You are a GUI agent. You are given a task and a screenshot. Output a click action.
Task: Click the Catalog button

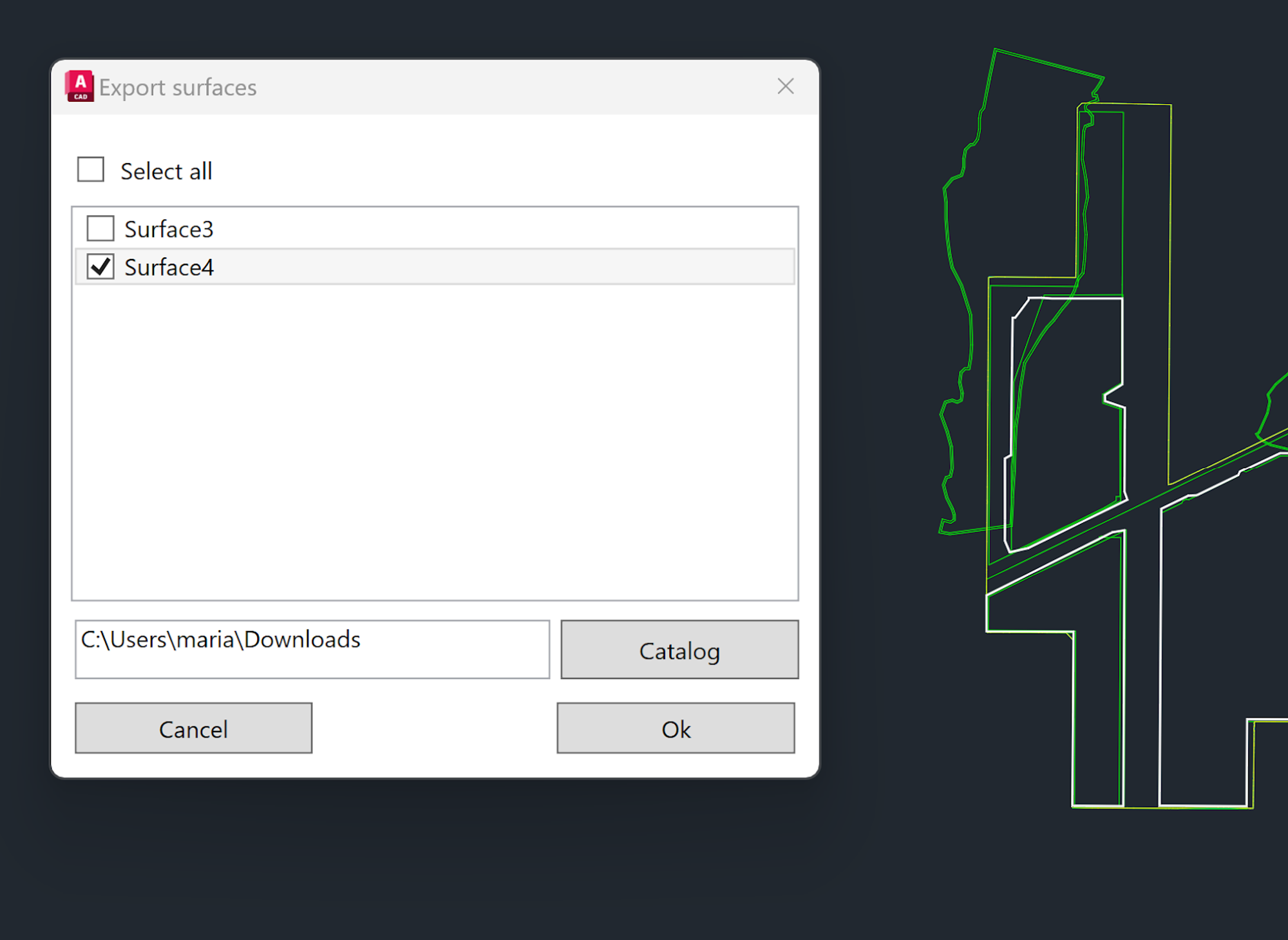tap(679, 650)
